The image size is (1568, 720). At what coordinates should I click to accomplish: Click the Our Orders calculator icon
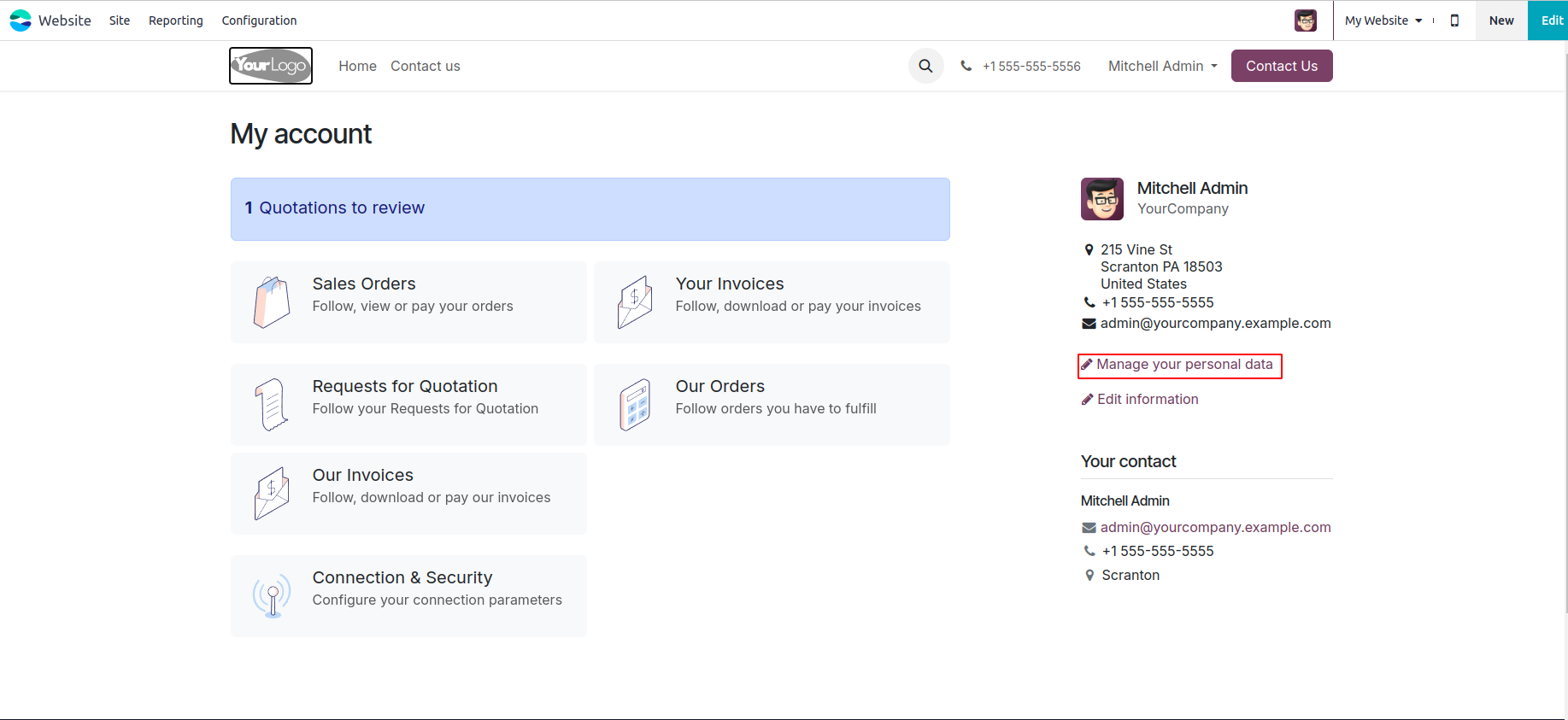635,405
